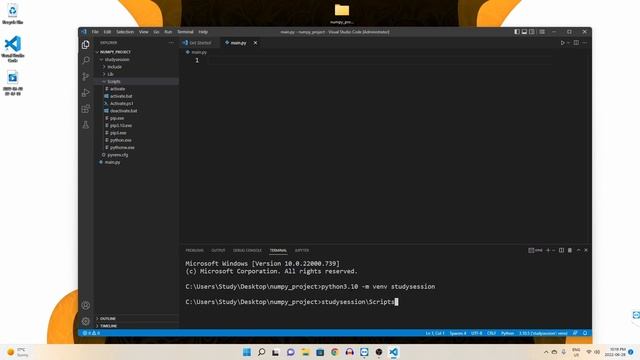Split the terminal panel
This screenshot has width=640, height=360.
tap(561, 250)
